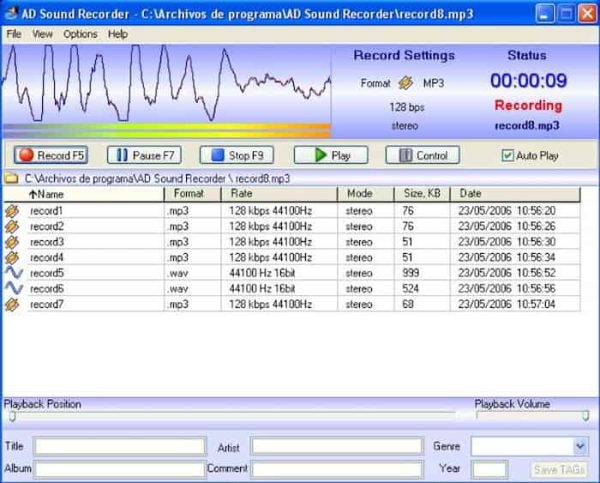Click the AD Sound Recorder title bar icon
The height and width of the screenshot is (483, 600).
click(x=11, y=13)
